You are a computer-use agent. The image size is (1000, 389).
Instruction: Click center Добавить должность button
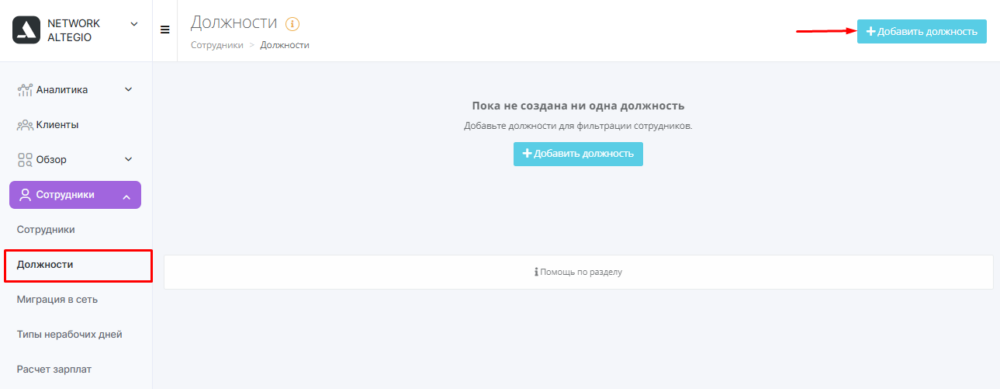578,154
